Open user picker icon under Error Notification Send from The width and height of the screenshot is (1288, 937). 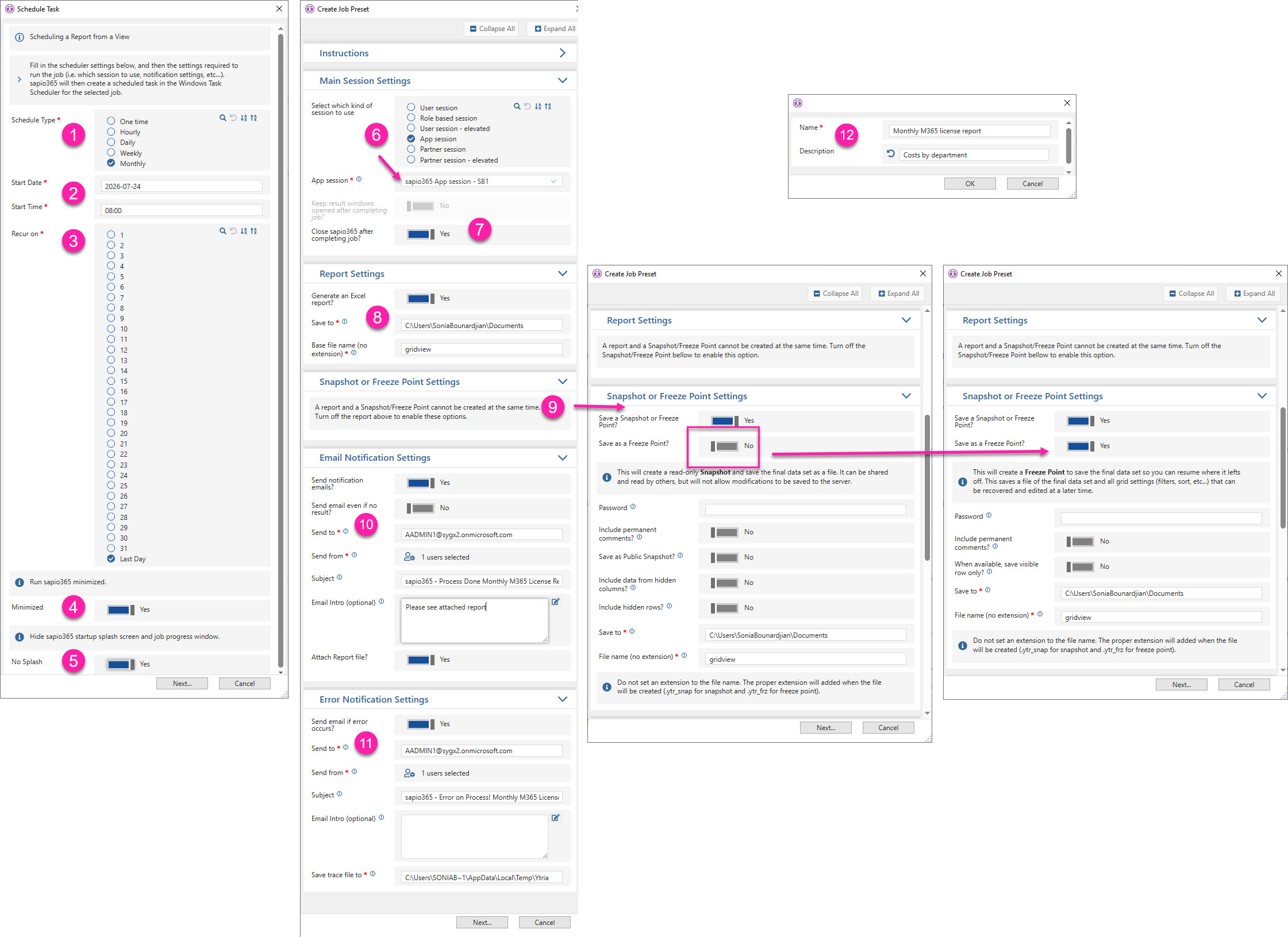(x=409, y=773)
